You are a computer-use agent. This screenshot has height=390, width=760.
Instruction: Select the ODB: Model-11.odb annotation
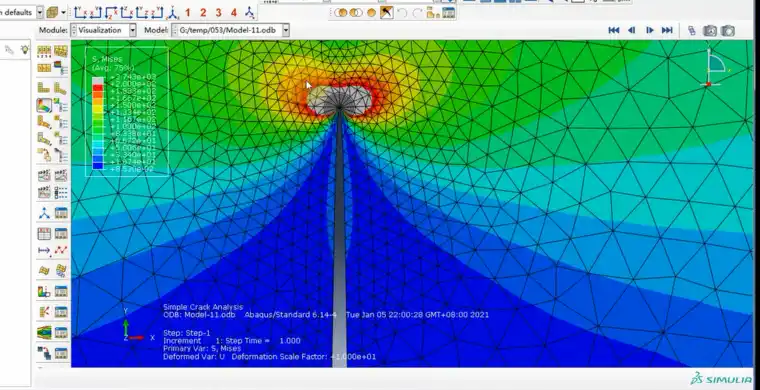[x=199, y=315]
